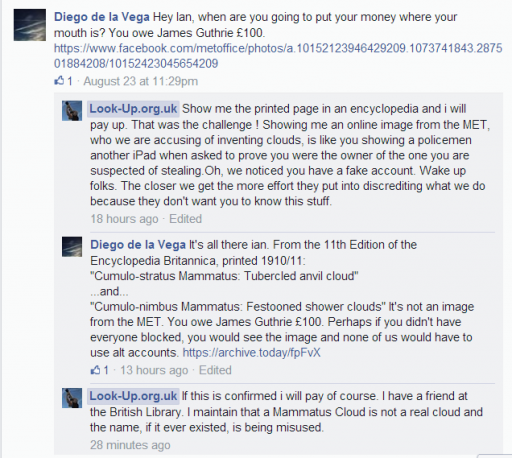Open the archive.today/fpFvX link
The image size is (512, 458).
point(251,352)
